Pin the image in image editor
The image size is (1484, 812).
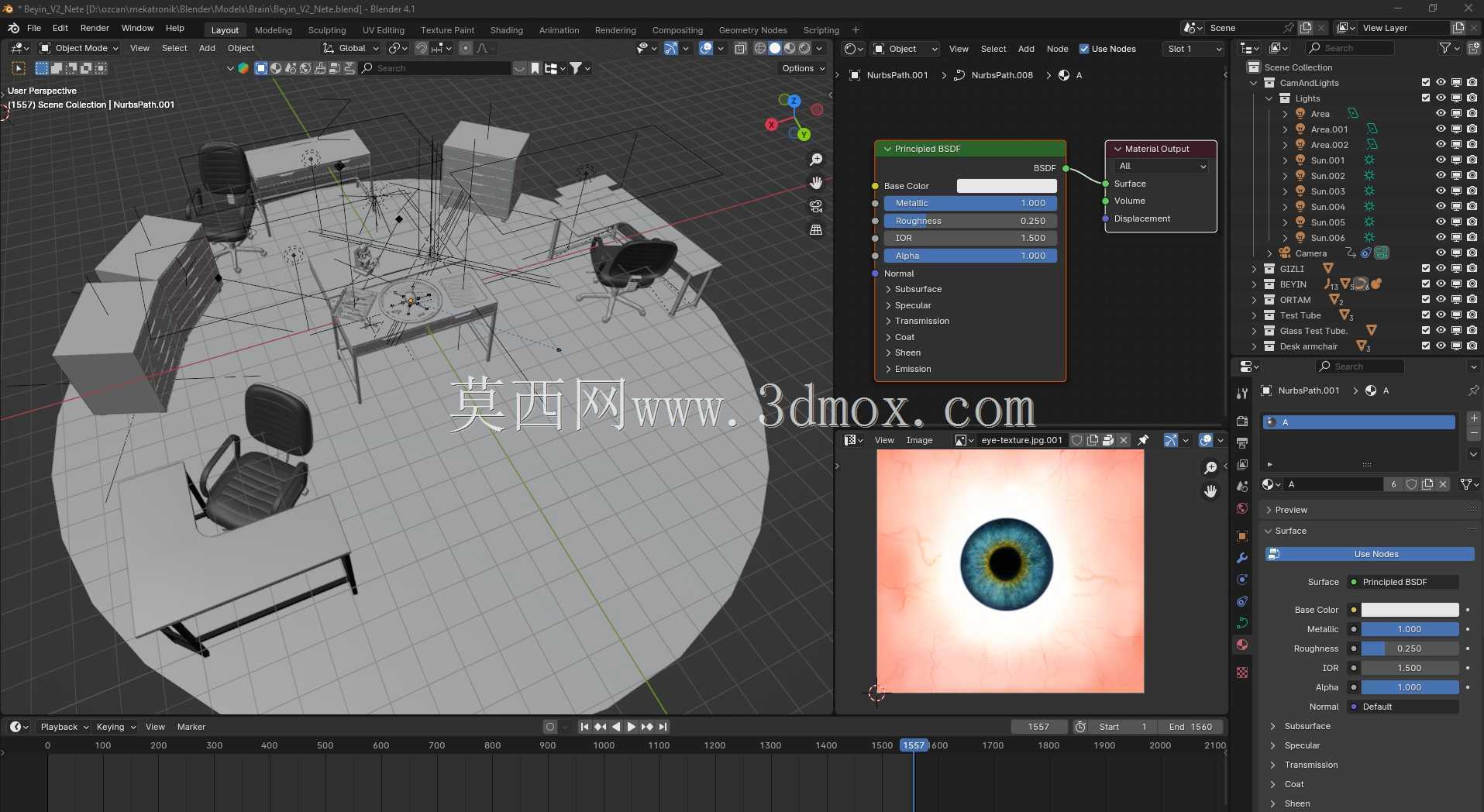click(x=1143, y=440)
